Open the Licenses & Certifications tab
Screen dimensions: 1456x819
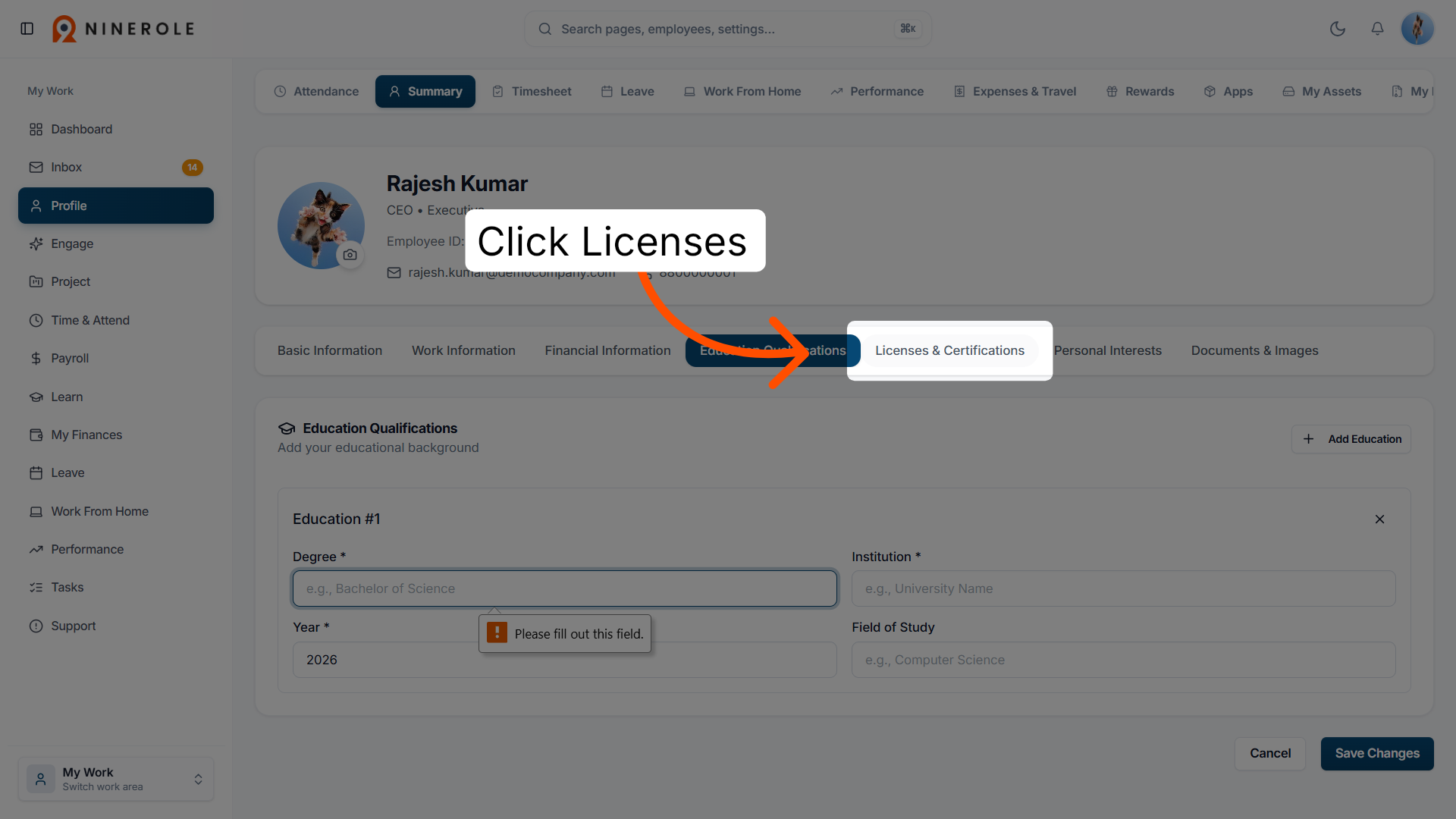point(949,350)
